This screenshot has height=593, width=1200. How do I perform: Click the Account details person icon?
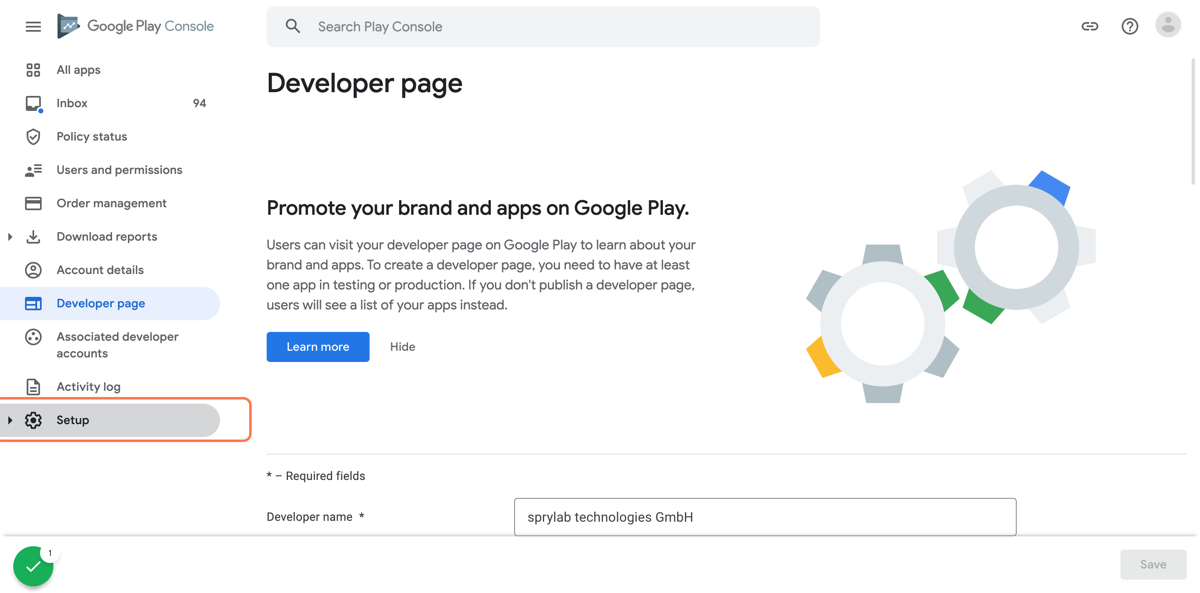[x=33, y=270]
